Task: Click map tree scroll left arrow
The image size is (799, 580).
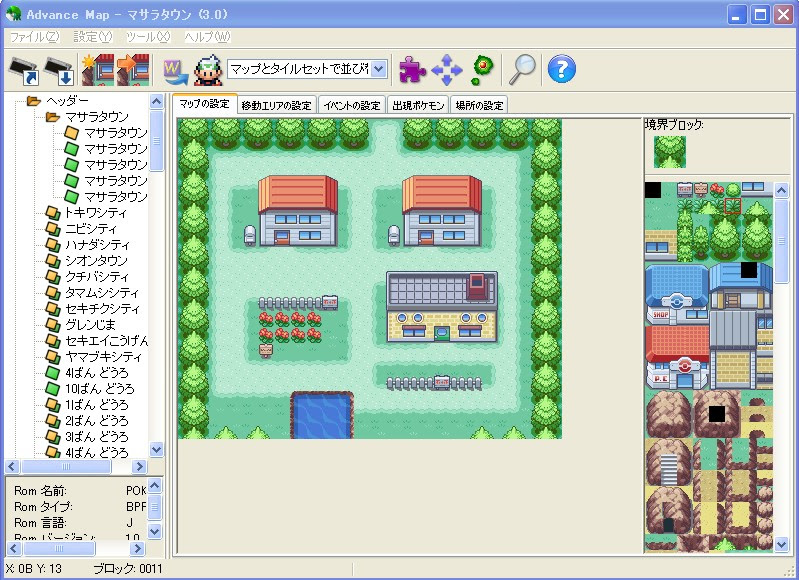Action: click(13, 466)
